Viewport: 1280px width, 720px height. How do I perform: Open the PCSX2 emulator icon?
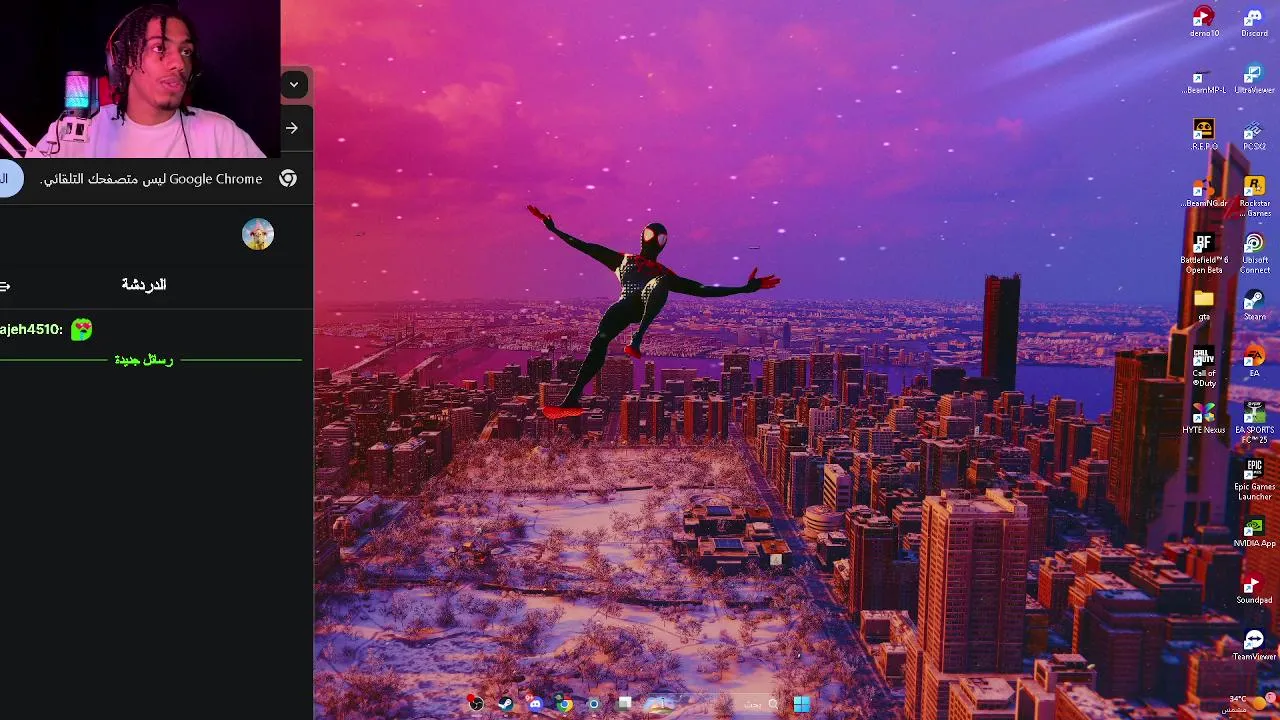[1254, 136]
